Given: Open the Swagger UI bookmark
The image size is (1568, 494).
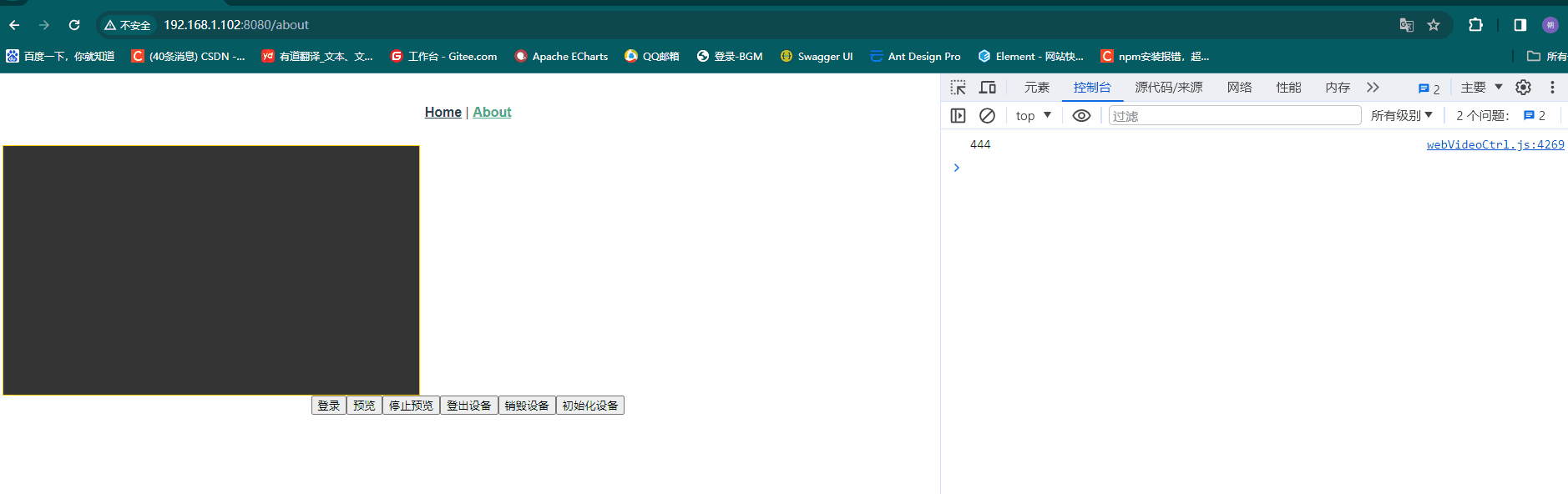Looking at the screenshot, I should click(x=817, y=56).
